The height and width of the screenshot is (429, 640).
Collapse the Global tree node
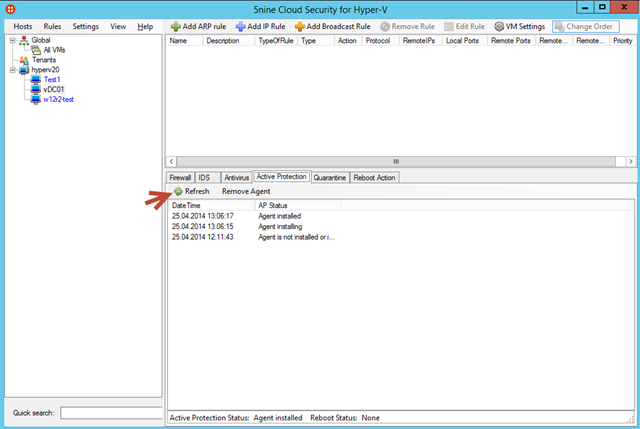pyautogui.click(x=13, y=40)
